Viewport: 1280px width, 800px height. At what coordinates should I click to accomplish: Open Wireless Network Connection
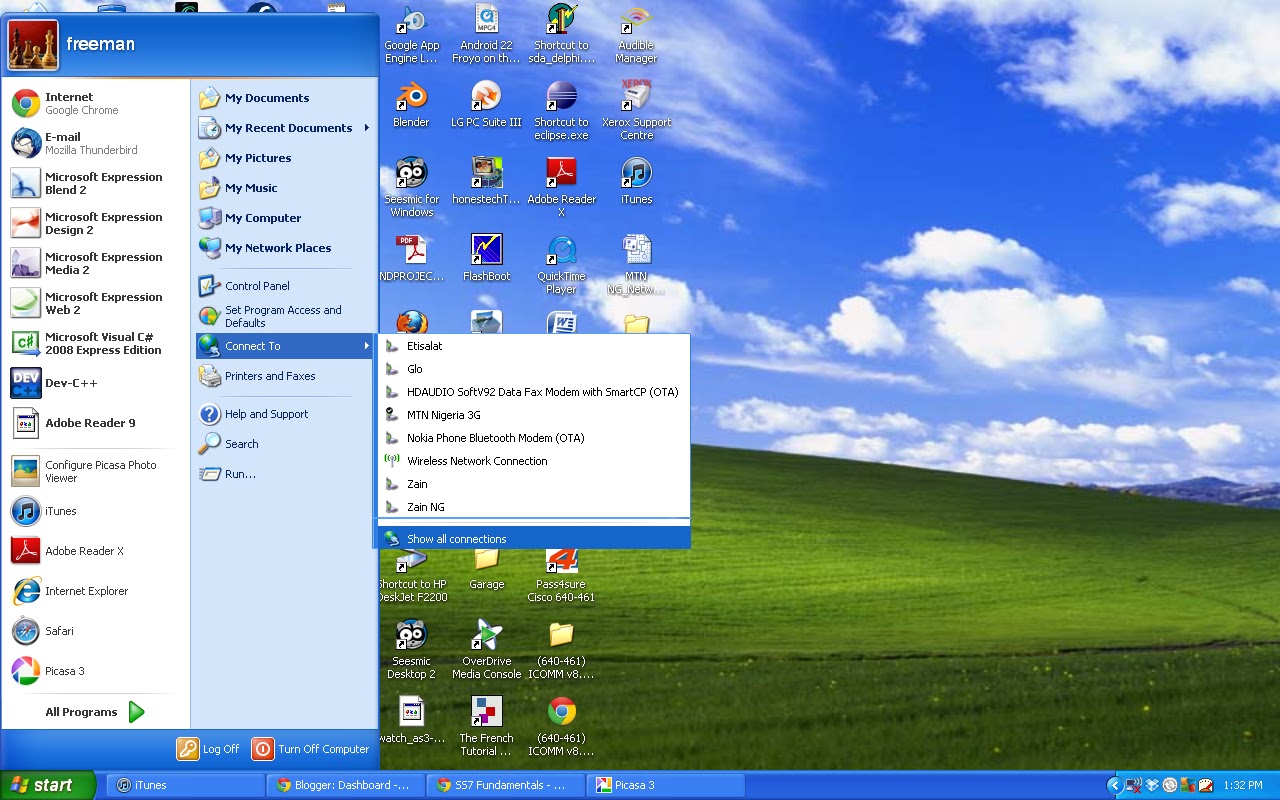point(534,461)
